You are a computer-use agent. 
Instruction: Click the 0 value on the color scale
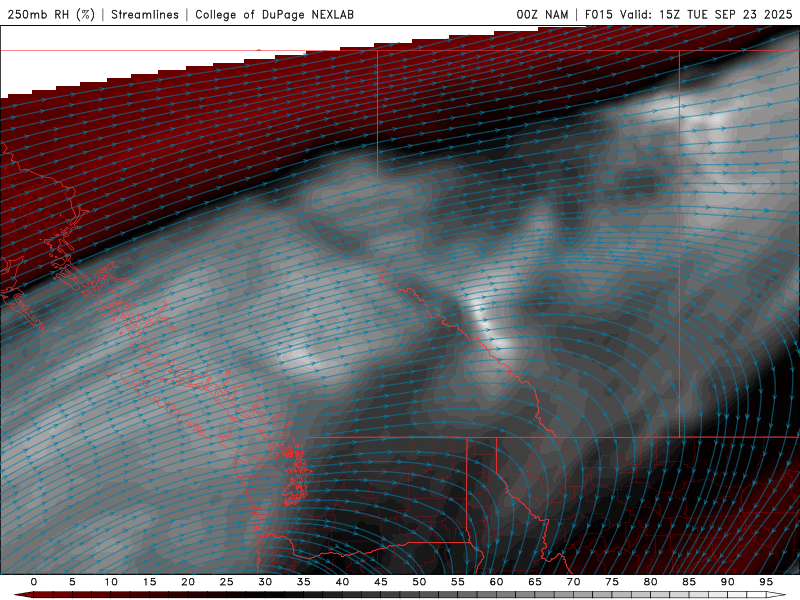[x=34, y=582]
